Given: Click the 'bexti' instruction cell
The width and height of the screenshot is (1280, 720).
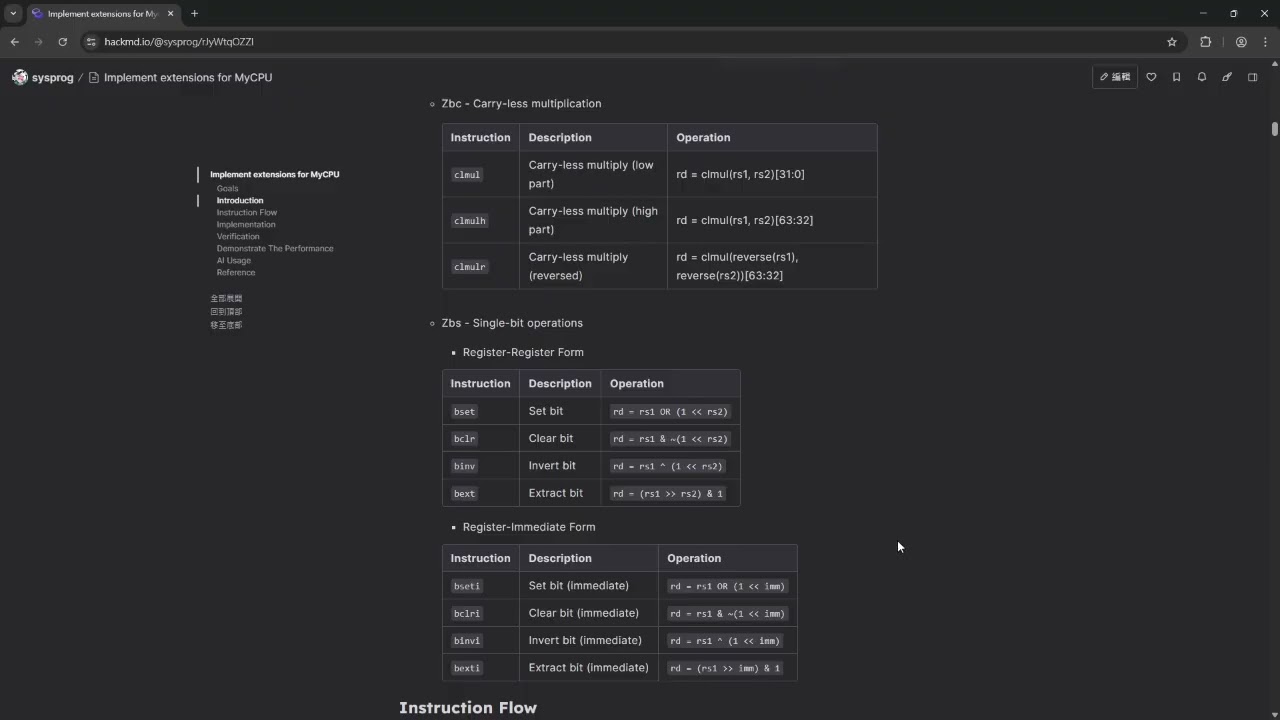Looking at the screenshot, I should (x=466, y=668).
